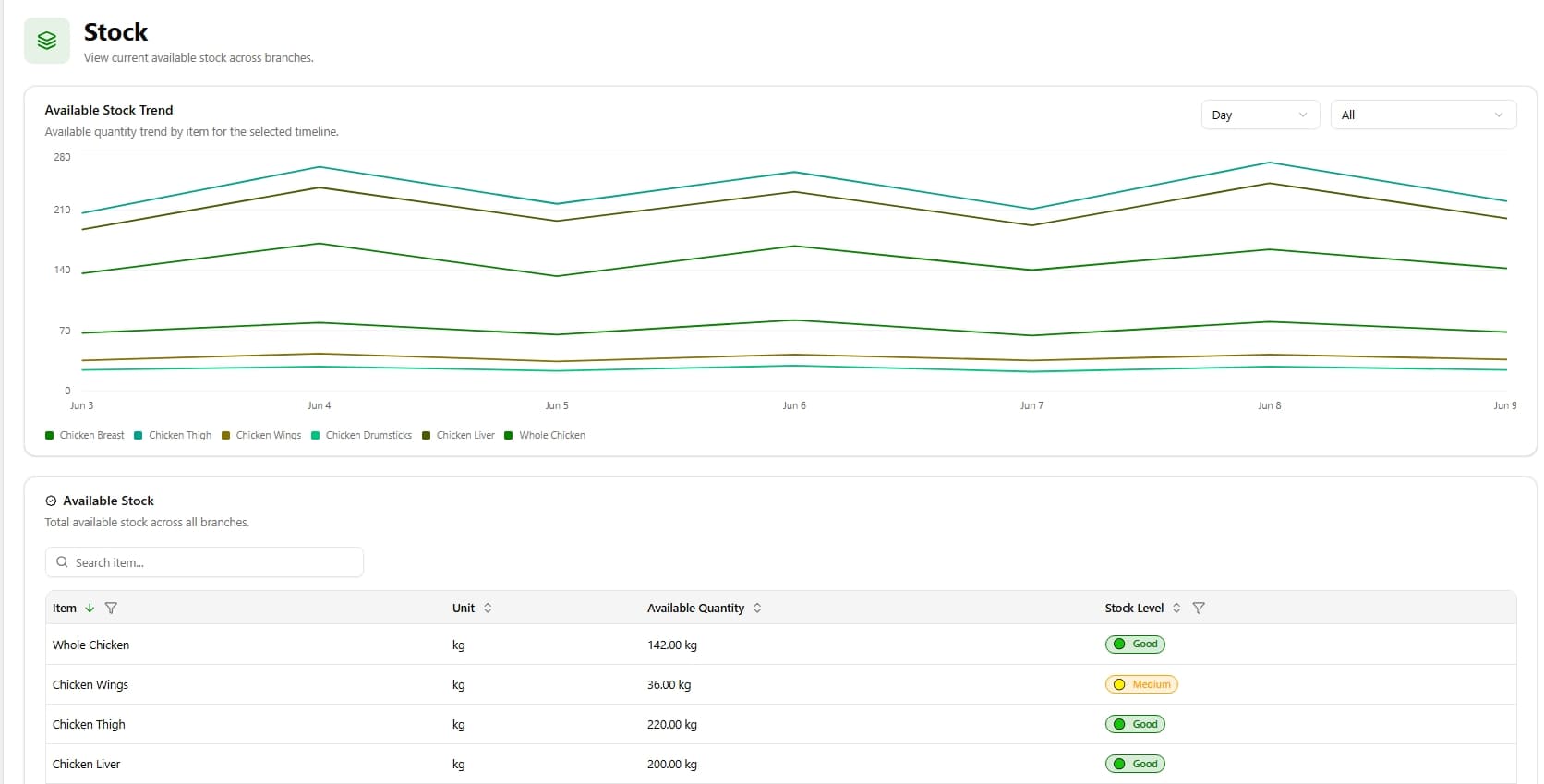Toggle Chicken Wings legend entry
Viewport: 1544px width, 784px height.
pyautogui.click(x=261, y=436)
